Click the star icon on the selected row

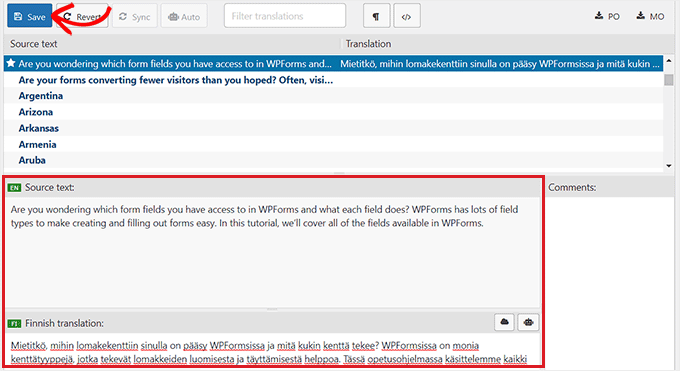pyautogui.click(x=11, y=63)
